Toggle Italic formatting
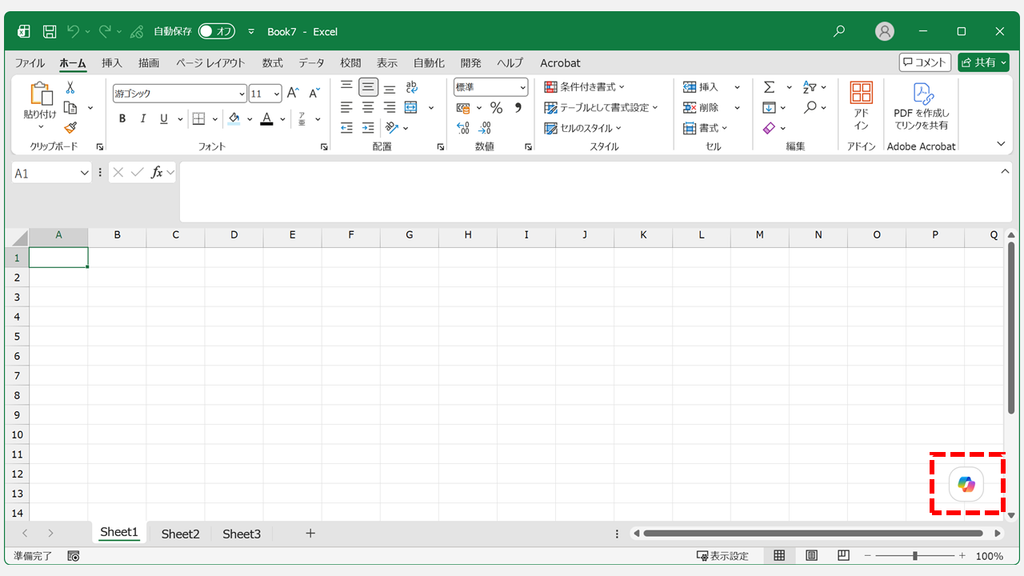1024x576 pixels. click(143, 119)
